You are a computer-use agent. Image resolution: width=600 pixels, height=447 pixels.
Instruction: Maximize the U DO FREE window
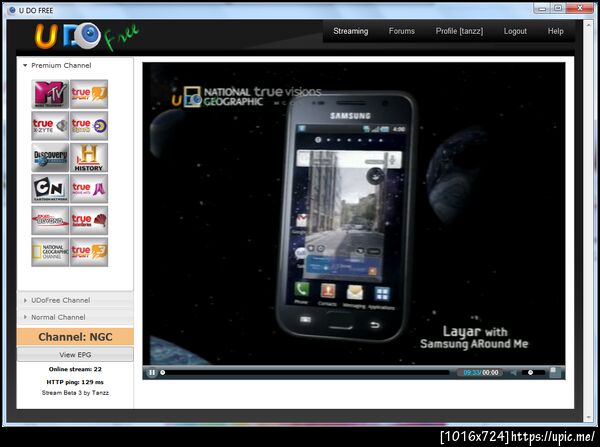click(558, 8)
